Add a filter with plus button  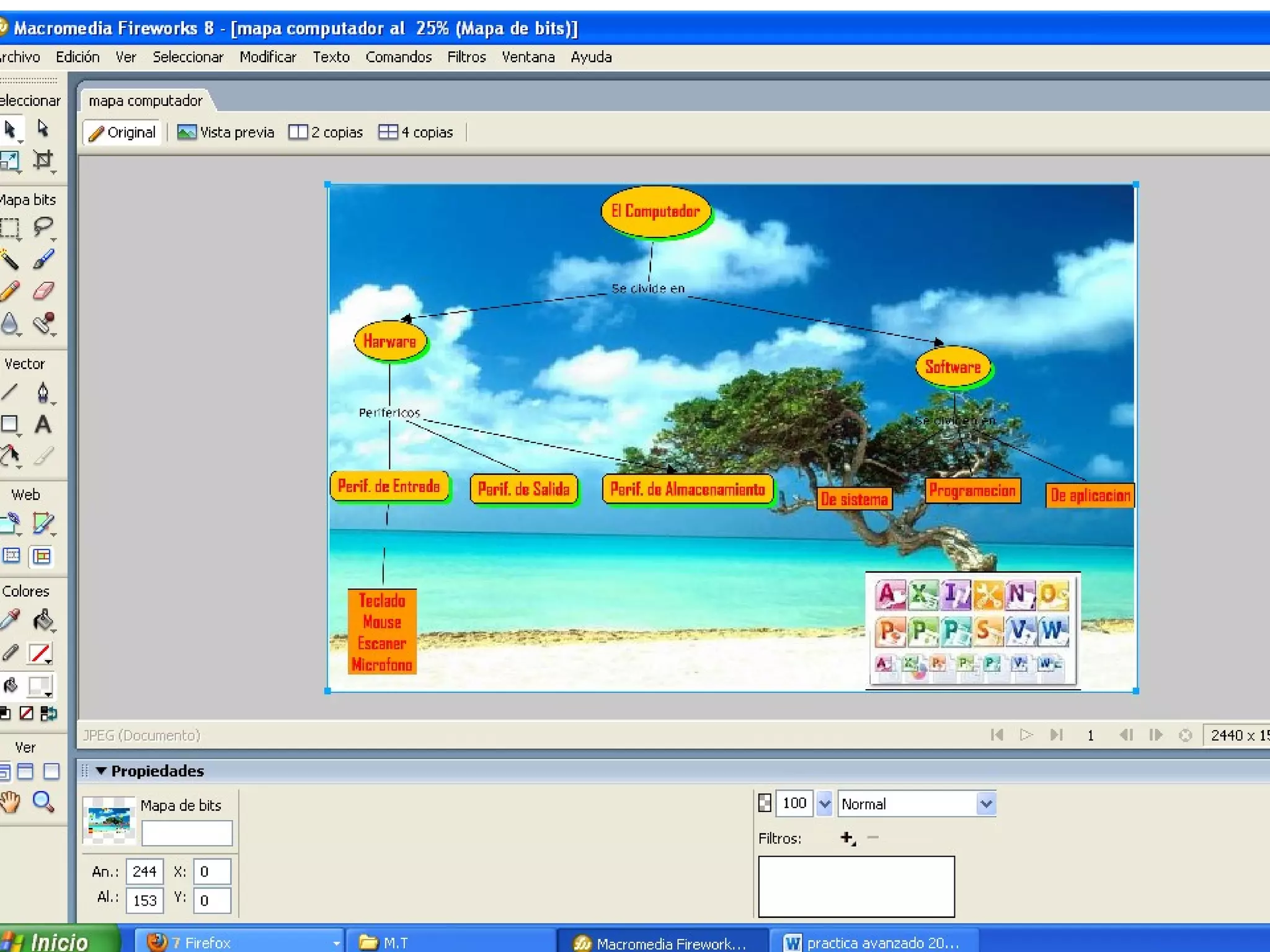[847, 838]
